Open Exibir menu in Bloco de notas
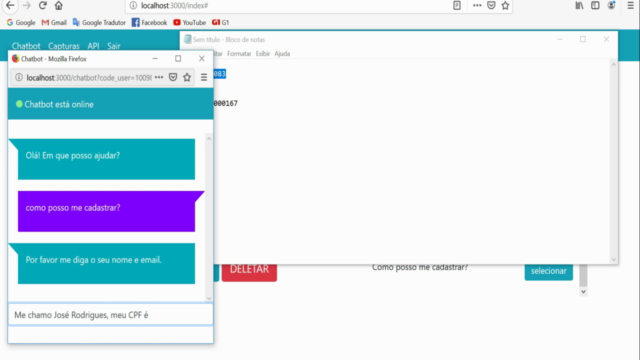Viewport: 640px width, 360px height. point(262,53)
